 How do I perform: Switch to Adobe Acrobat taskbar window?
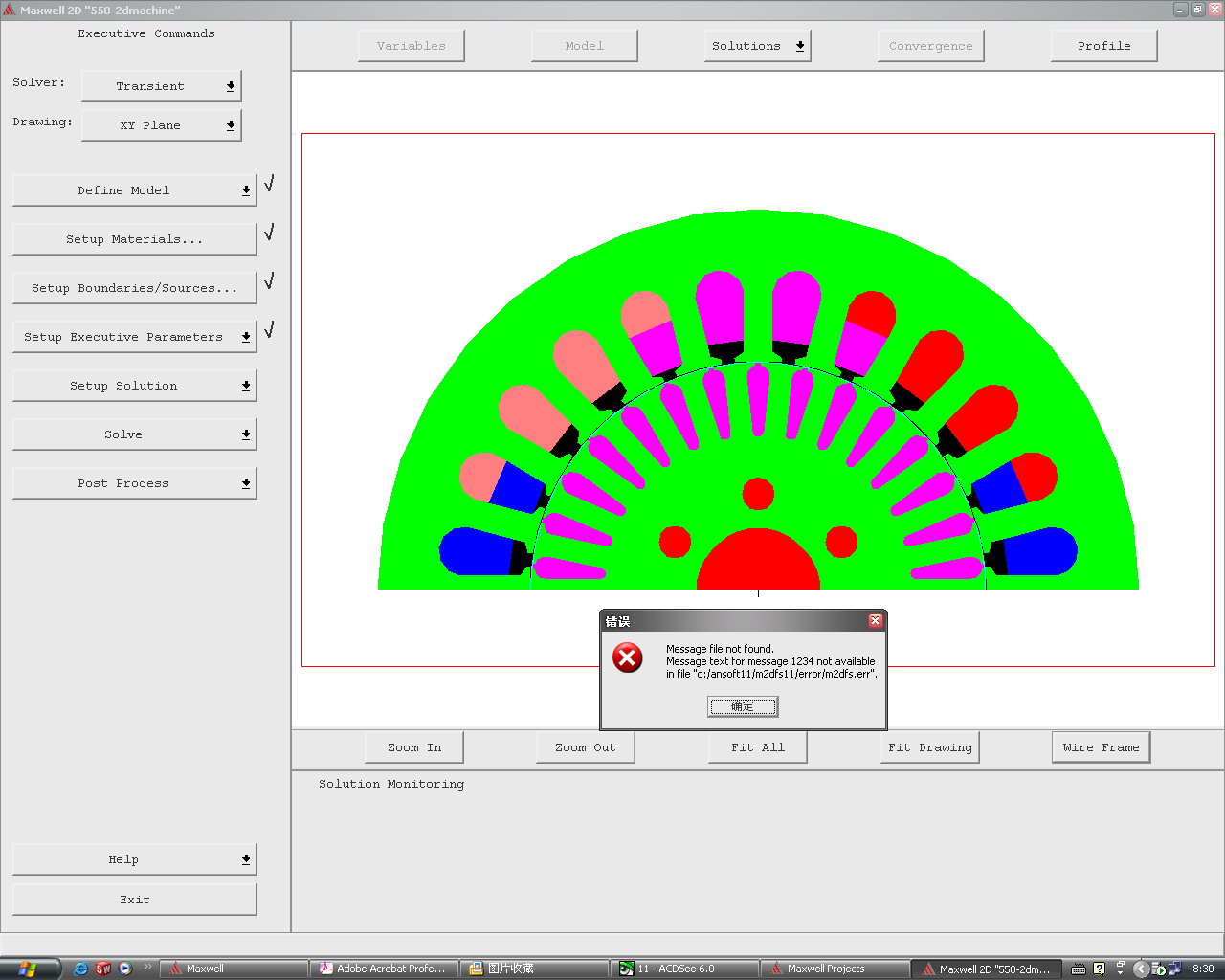pyautogui.click(x=384, y=969)
